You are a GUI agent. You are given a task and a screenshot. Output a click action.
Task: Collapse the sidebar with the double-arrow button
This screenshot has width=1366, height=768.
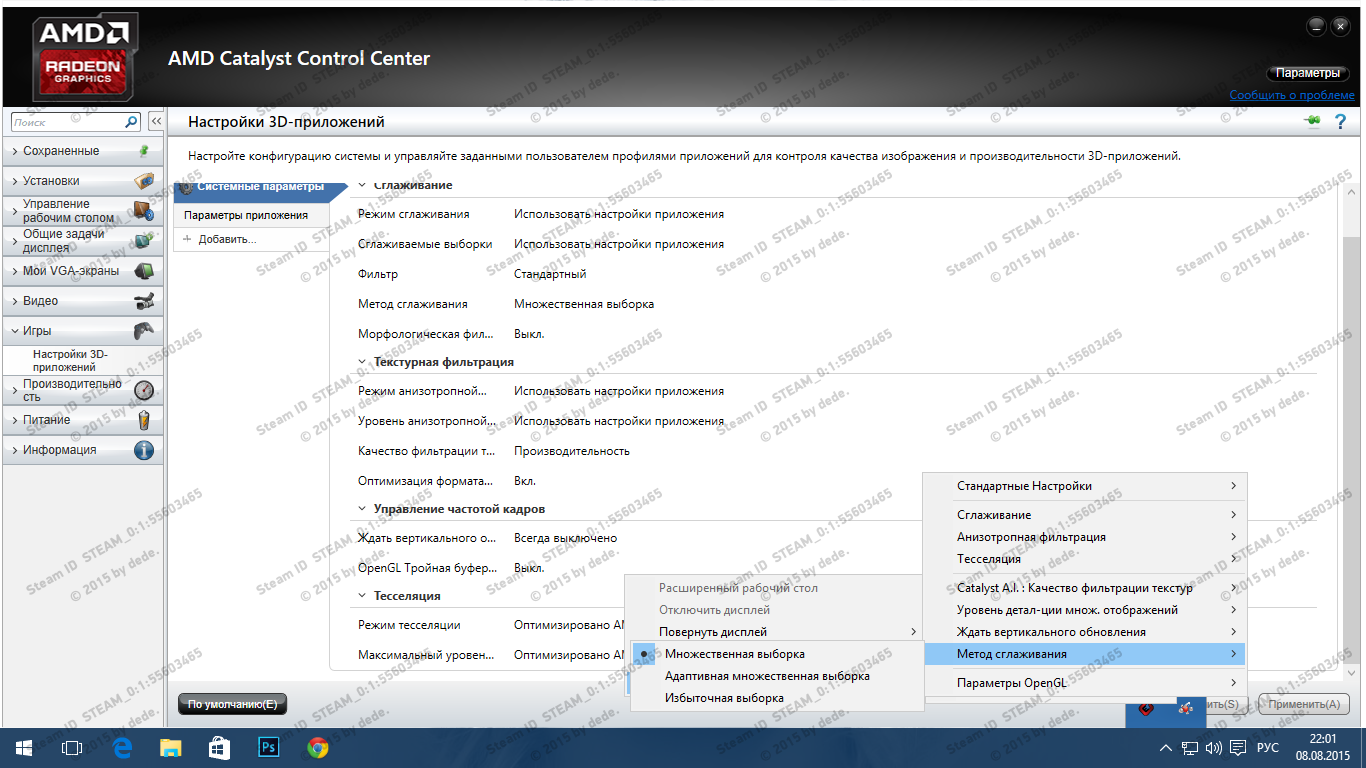click(x=156, y=122)
